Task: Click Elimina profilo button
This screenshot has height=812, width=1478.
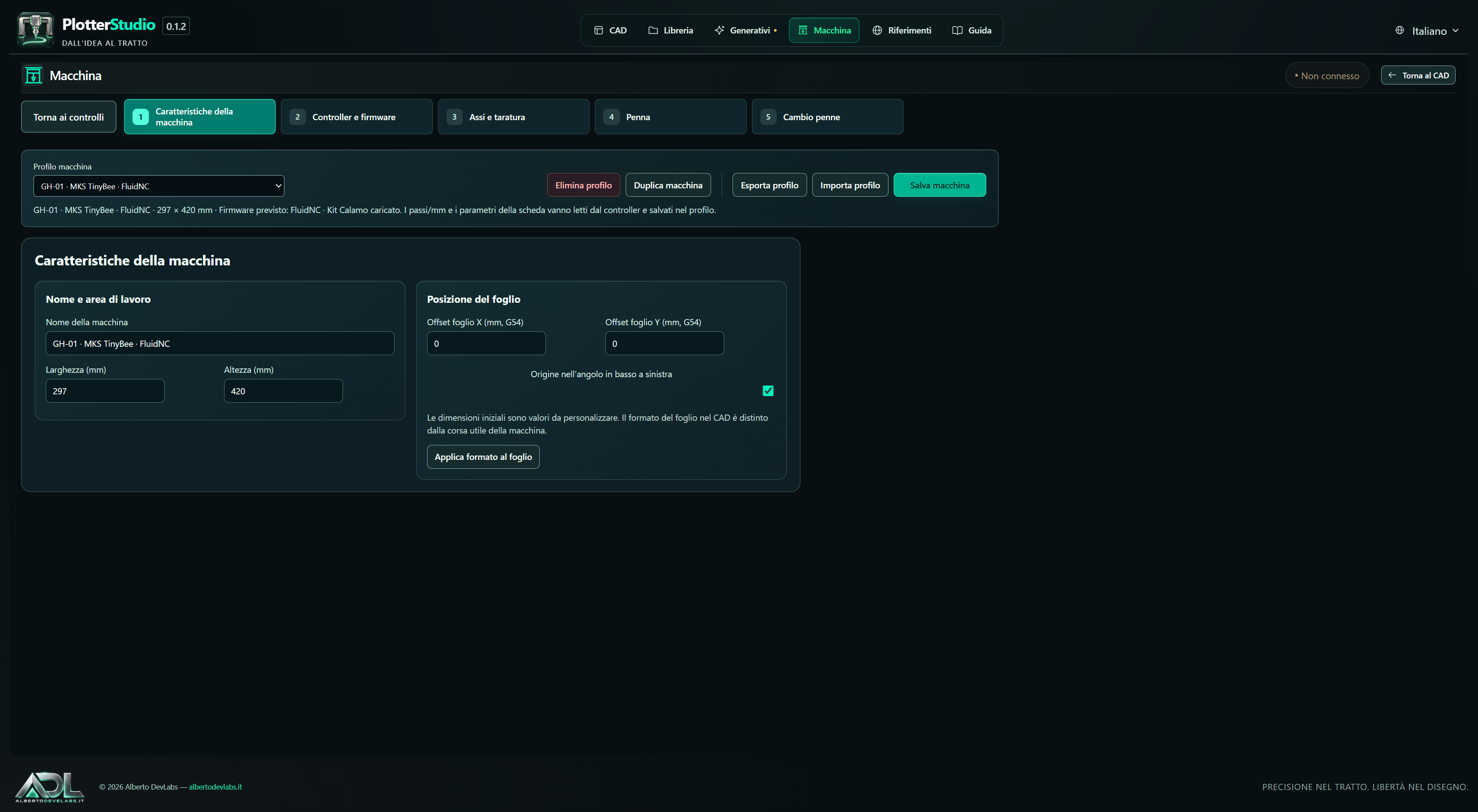Action: click(583, 185)
